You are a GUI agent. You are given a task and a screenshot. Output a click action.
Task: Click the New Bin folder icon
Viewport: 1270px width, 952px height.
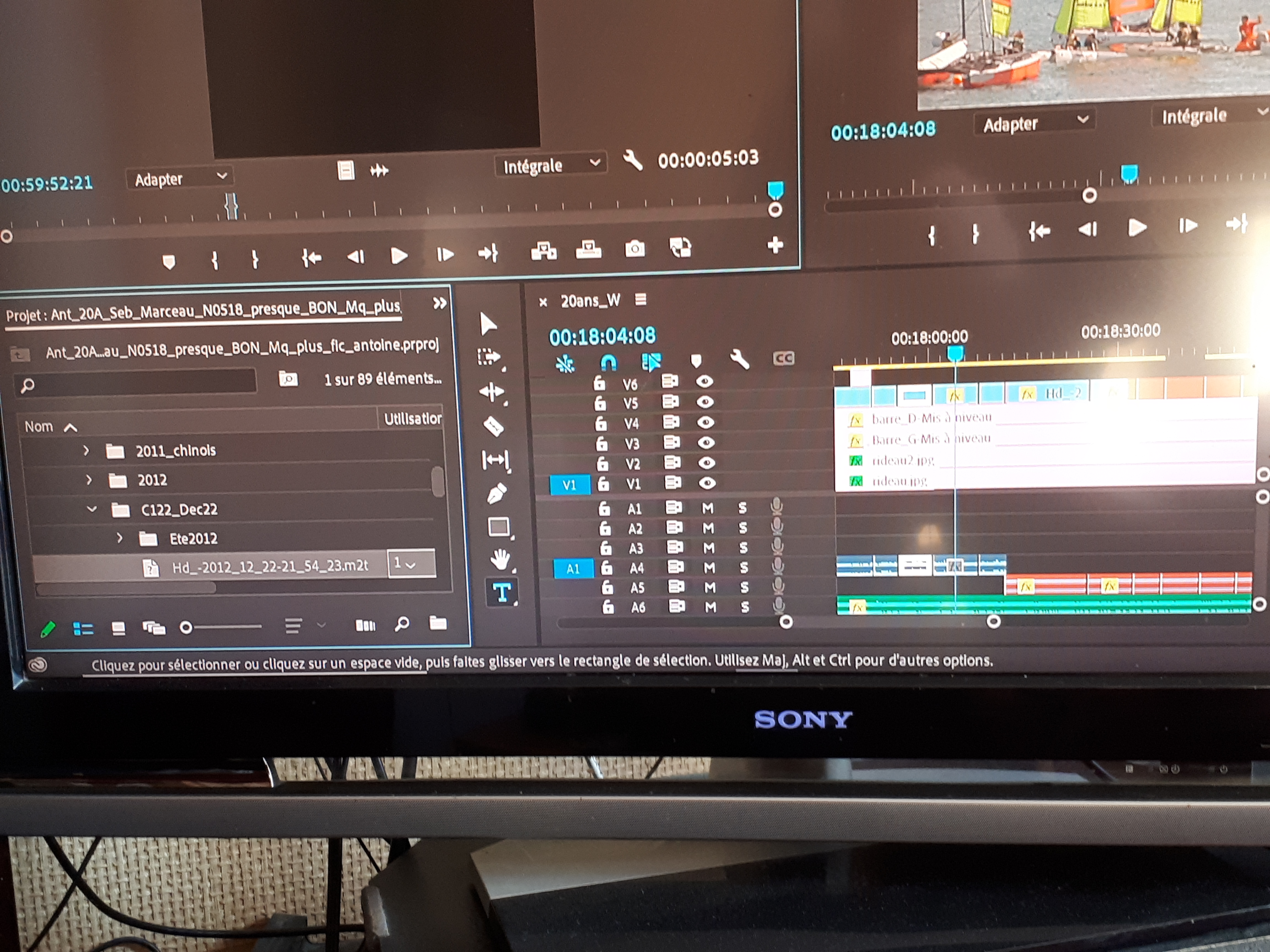438,623
